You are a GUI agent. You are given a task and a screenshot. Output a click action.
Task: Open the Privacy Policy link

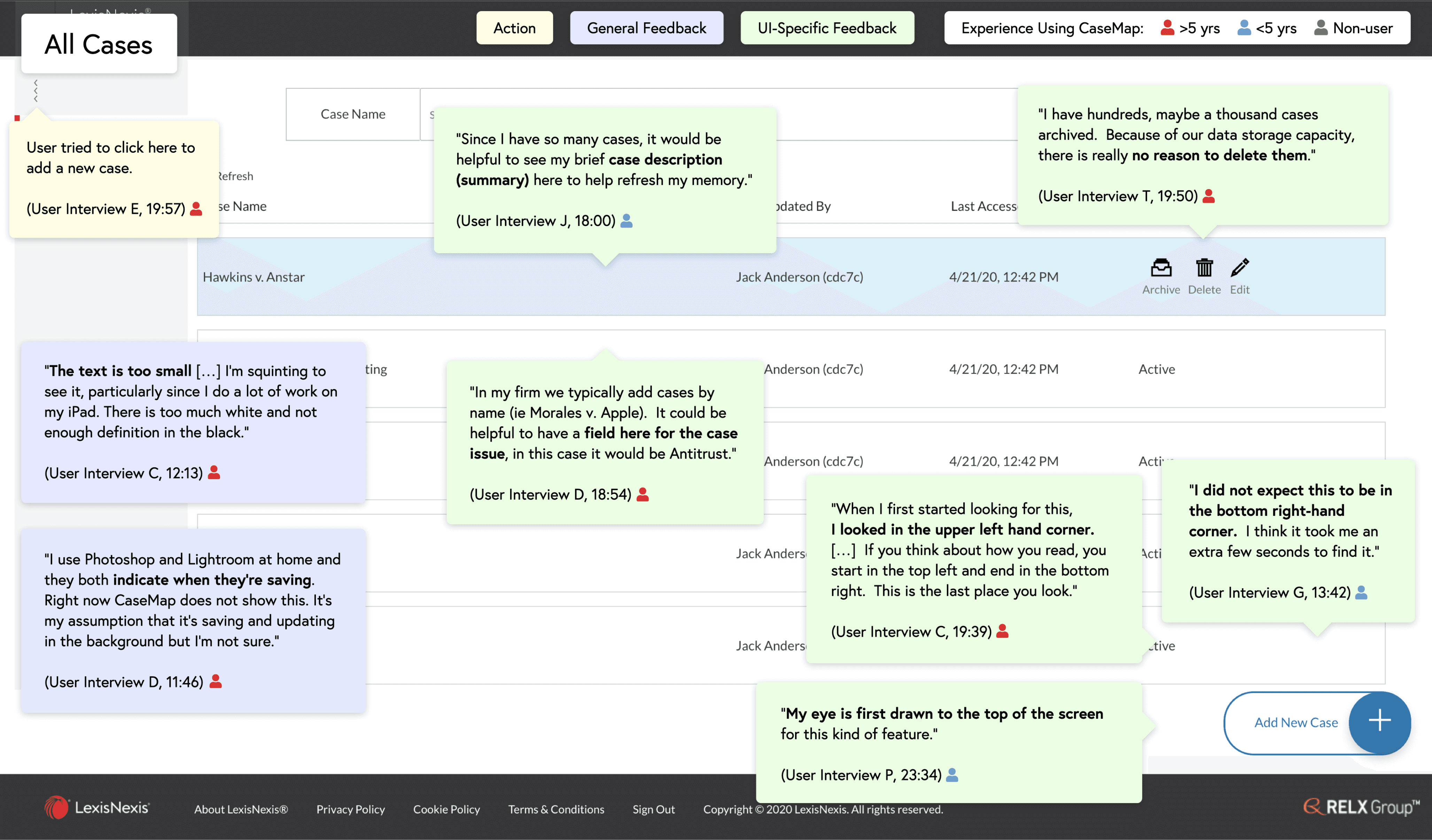click(x=350, y=809)
